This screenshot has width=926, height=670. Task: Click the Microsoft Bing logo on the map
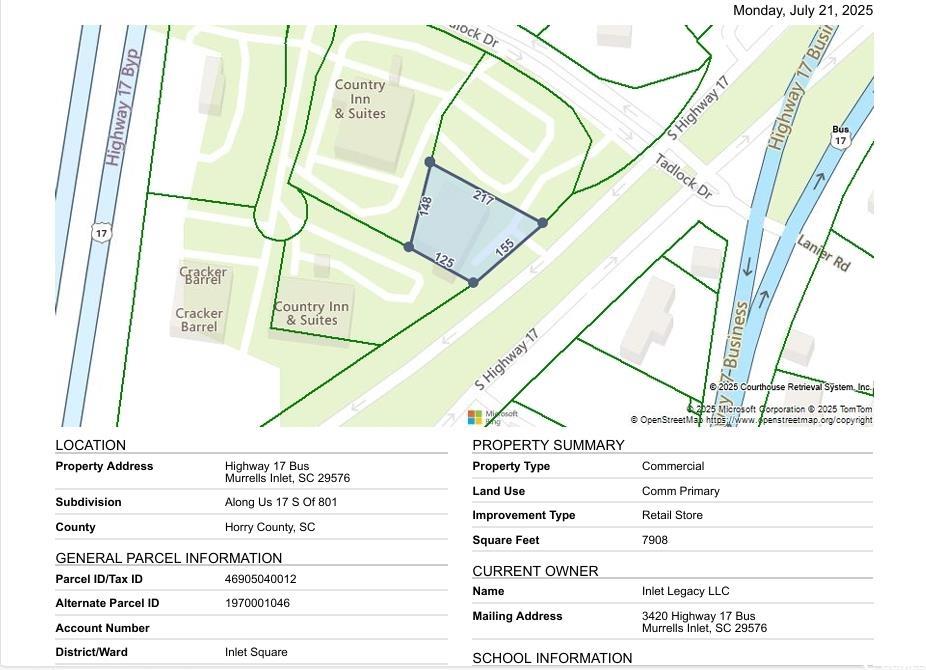click(492, 416)
